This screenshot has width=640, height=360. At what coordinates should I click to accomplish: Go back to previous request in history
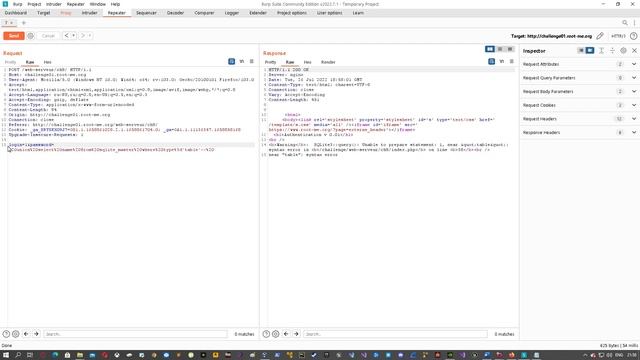[x=67, y=36]
